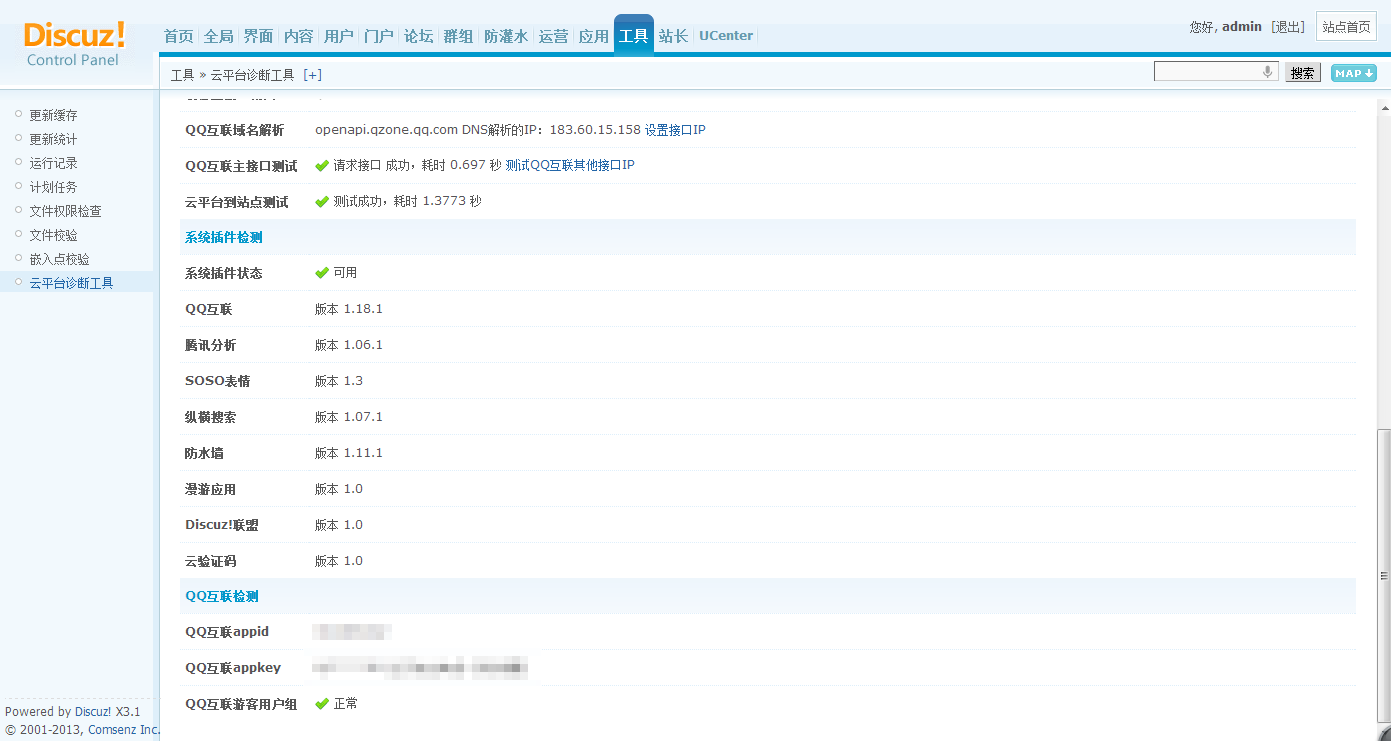Open the 界面 menu tab
The height and width of the screenshot is (741, 1391).
259,36
